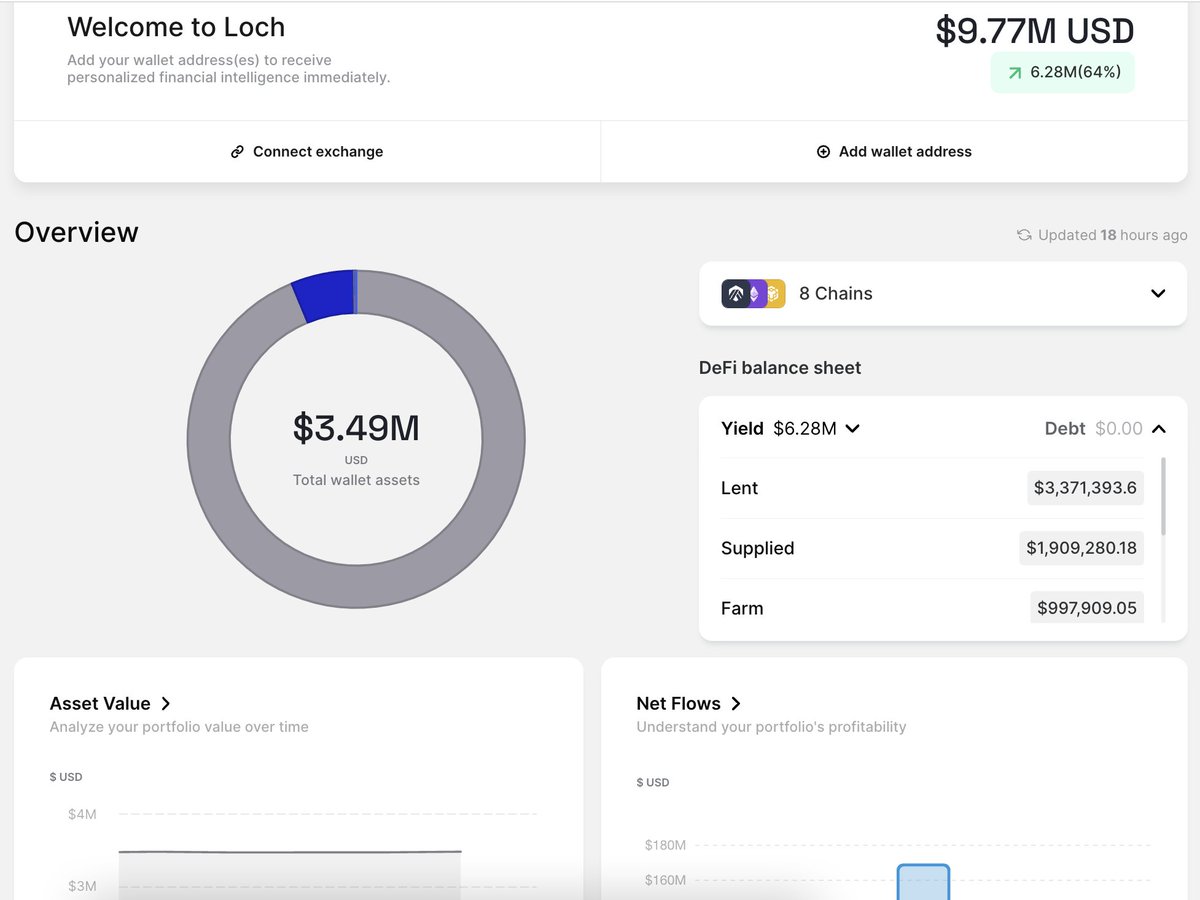
Task: Open the Net Flows arrow
Action: (x=735, y=704)
